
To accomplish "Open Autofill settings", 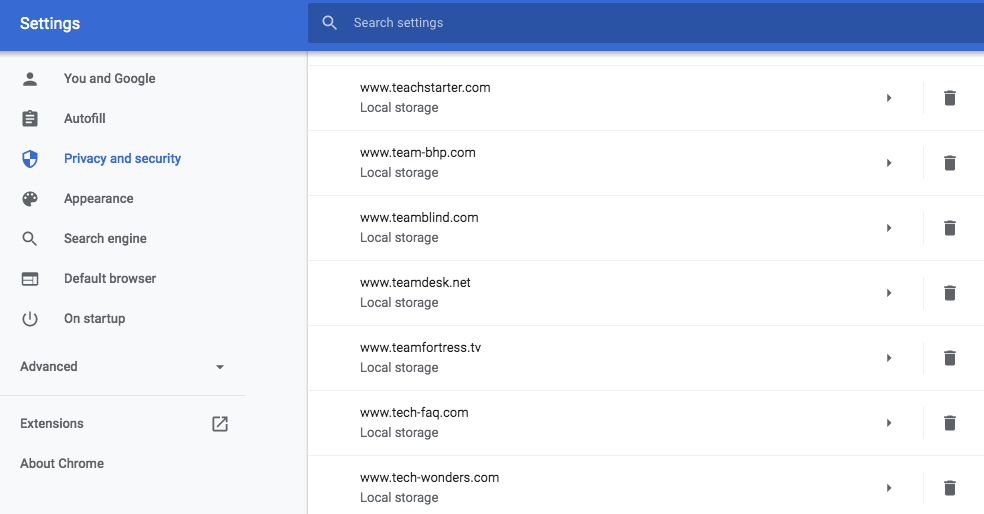I will 85,119.
